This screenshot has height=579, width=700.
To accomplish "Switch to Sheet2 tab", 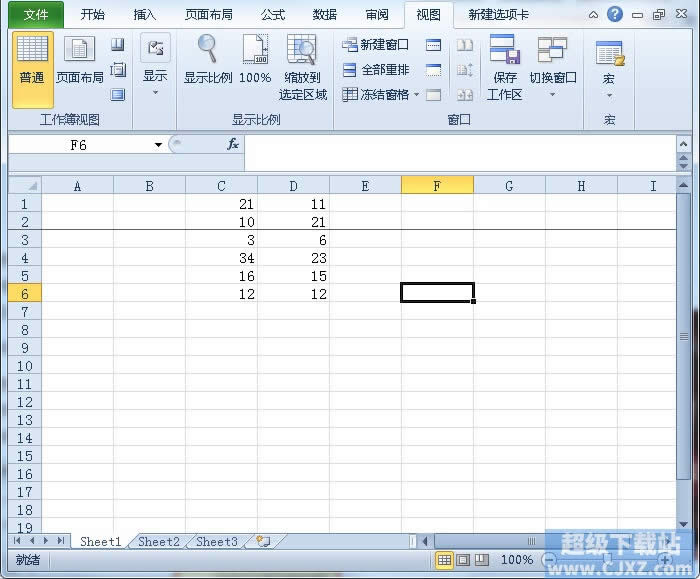I will pyautogui.click(x=159, y=542).
